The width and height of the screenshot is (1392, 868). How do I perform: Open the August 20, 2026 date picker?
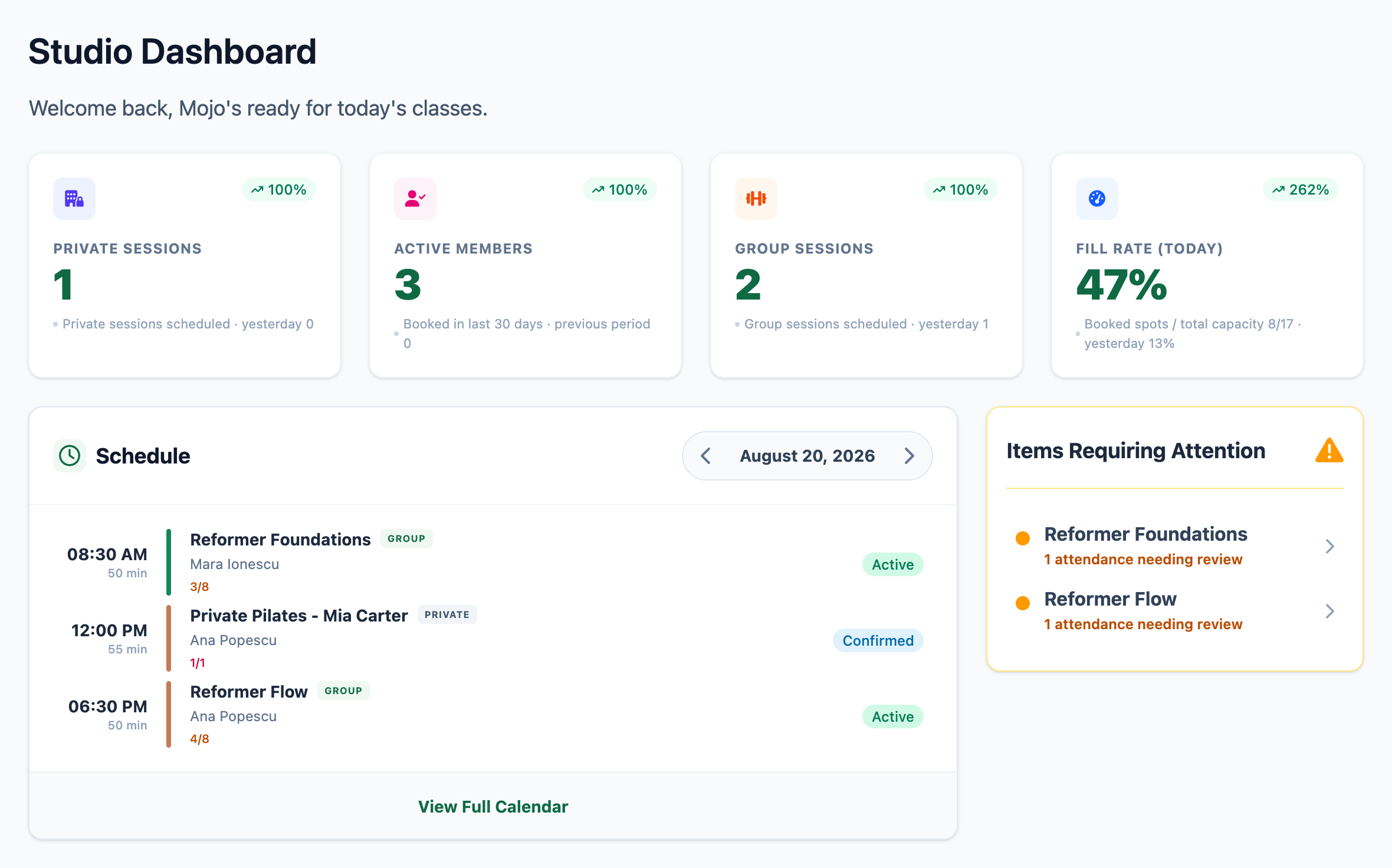[x=807, y=456]
